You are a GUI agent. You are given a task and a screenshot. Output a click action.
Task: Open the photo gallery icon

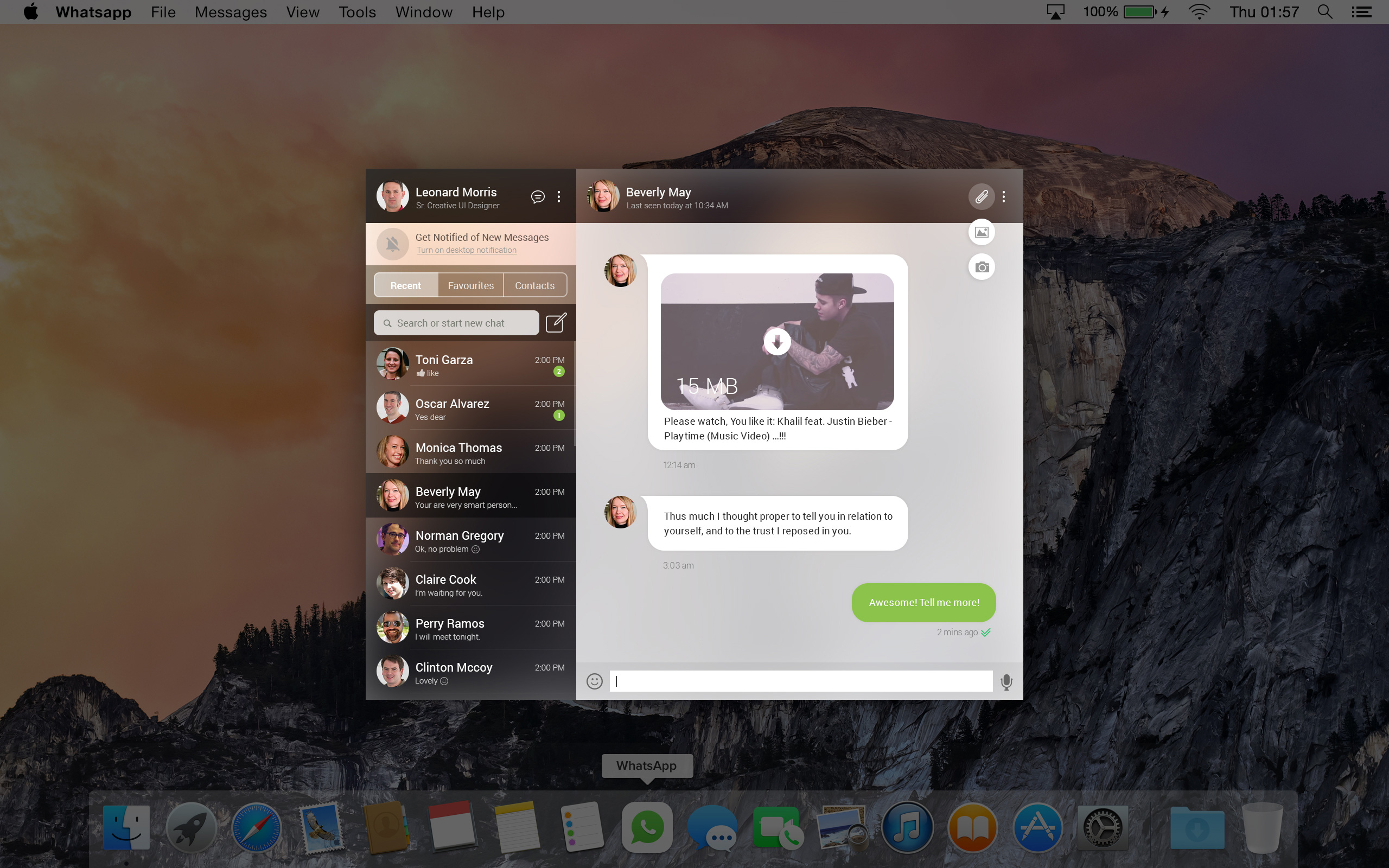click(982, 232)
